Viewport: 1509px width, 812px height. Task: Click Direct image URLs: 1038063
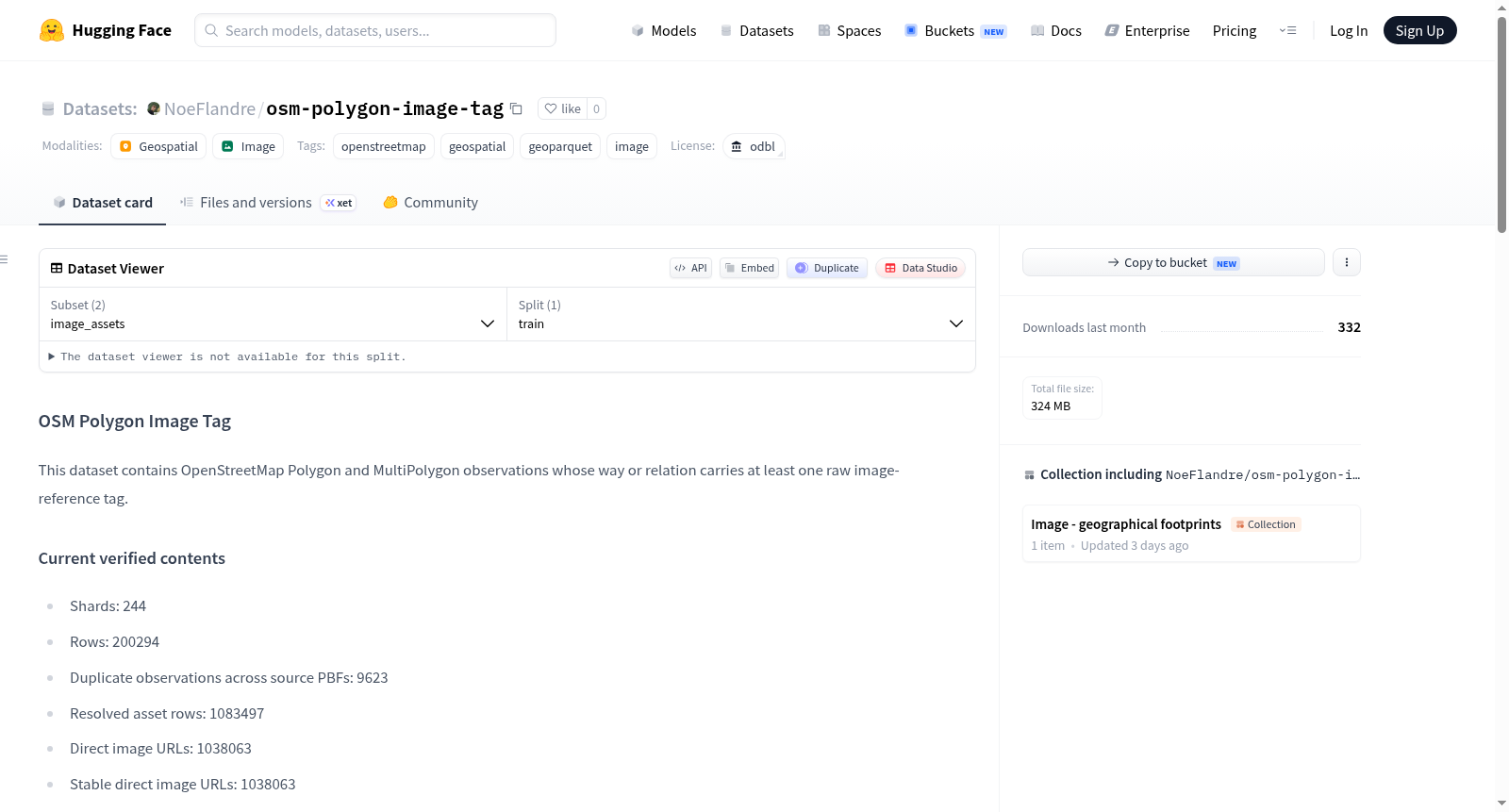point(160,748)
